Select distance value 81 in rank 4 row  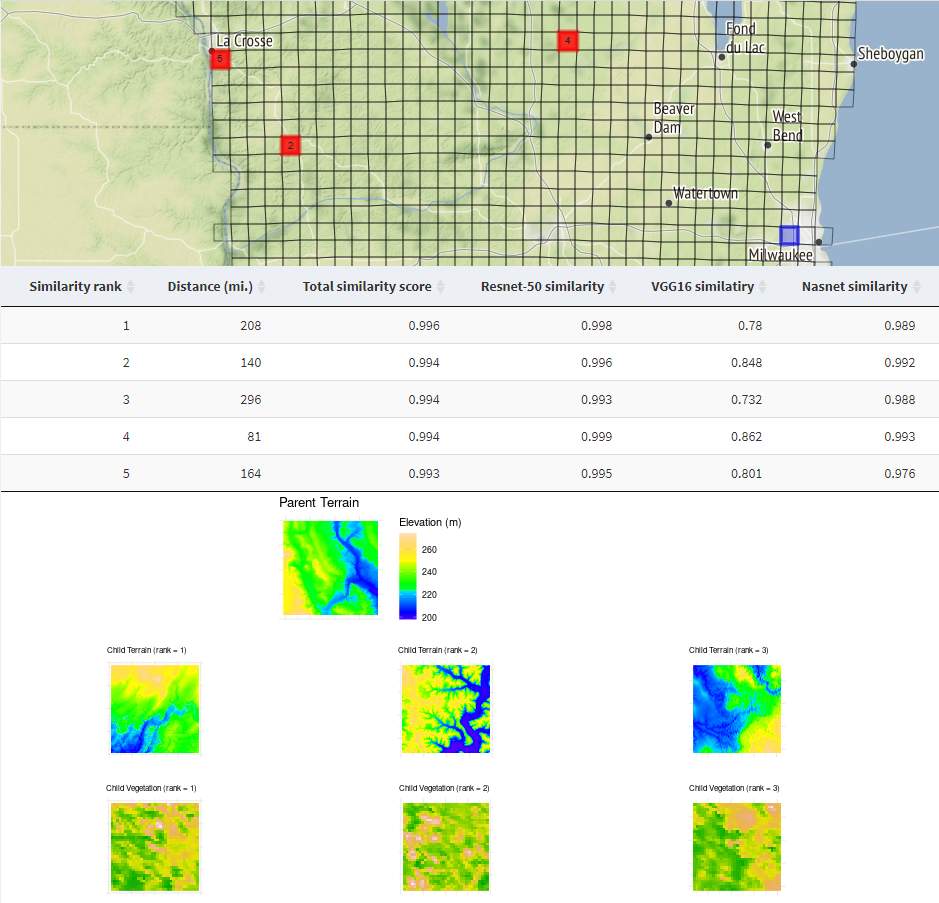pos(254,437)
